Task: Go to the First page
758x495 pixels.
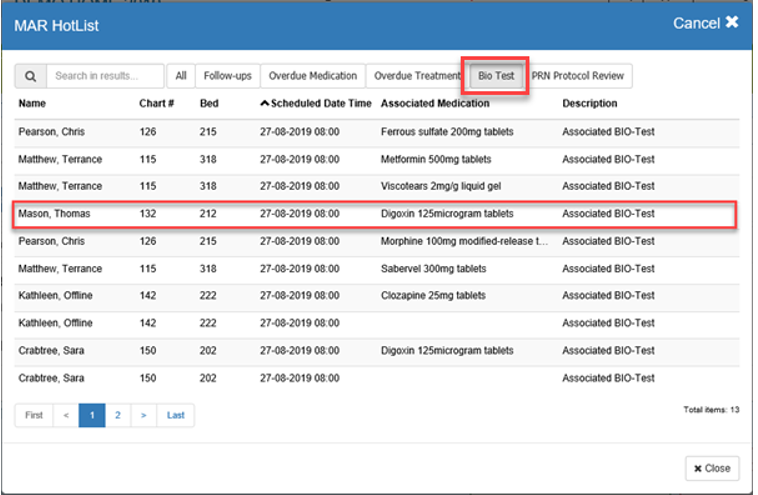Action: (34, 415)
